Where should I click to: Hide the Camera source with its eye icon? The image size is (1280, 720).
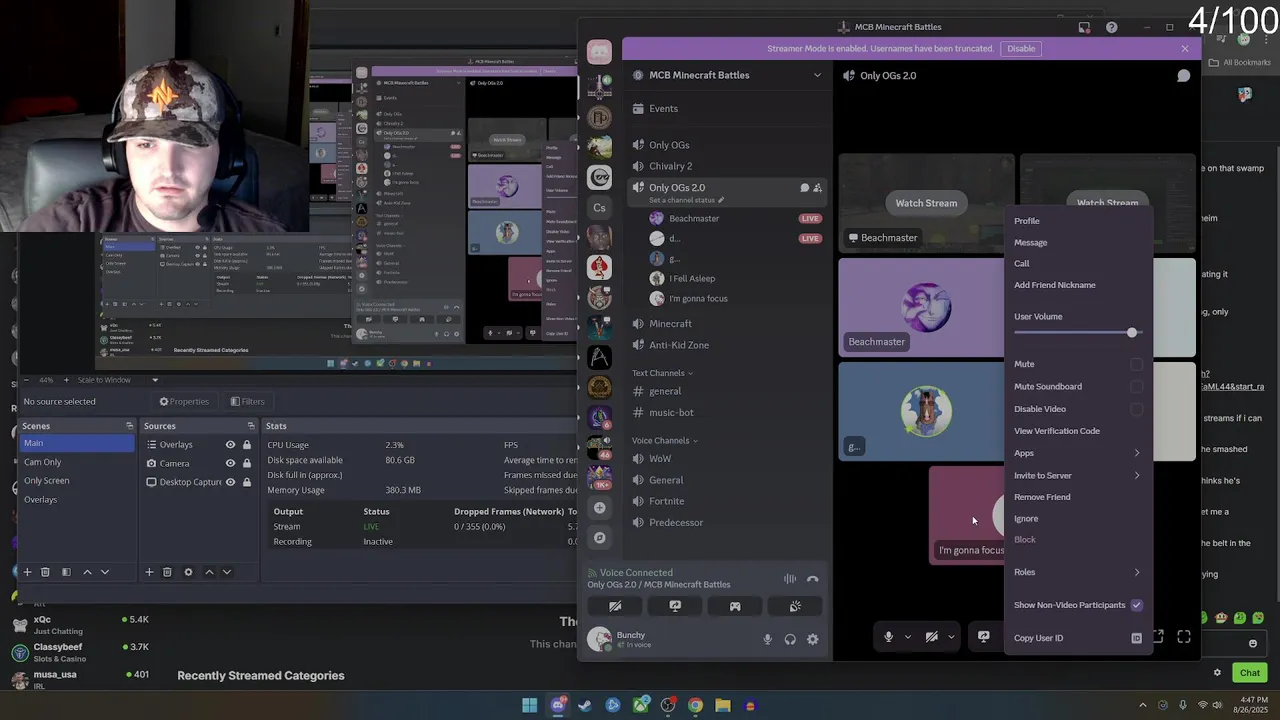(x=230, y=464)
